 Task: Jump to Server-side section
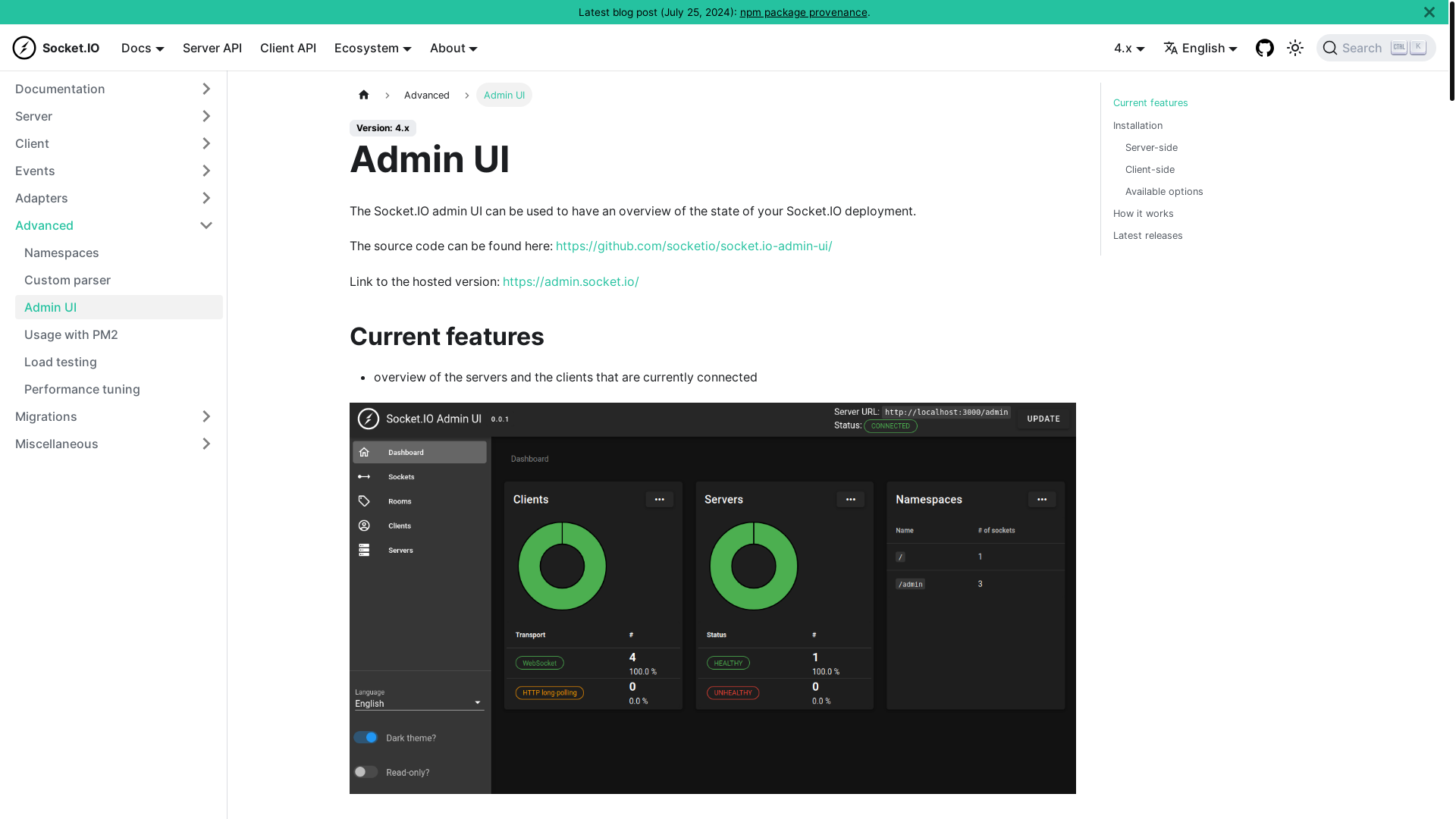point(1151,147)
